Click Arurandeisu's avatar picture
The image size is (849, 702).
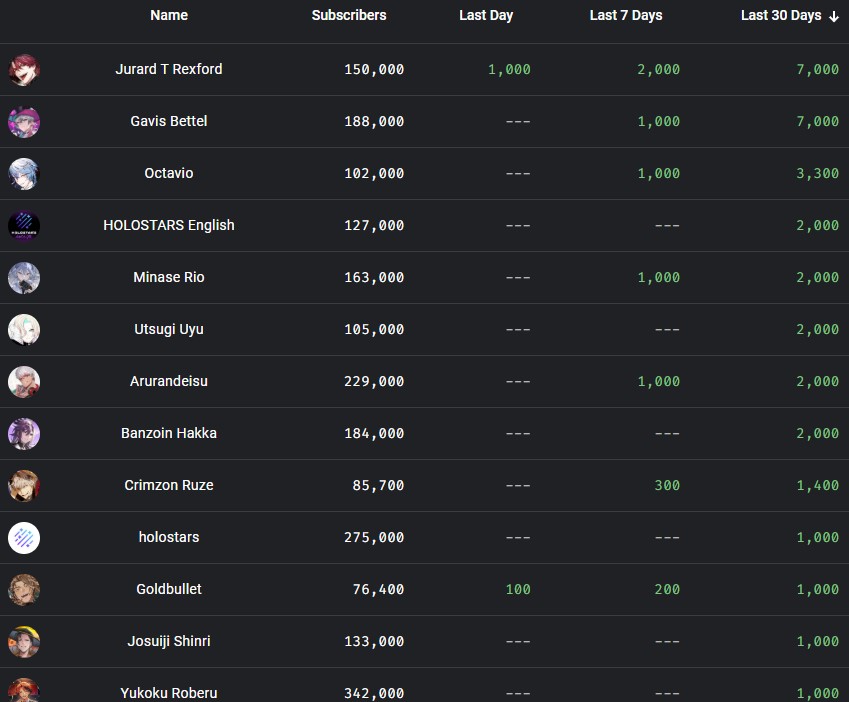tap(24, 382)
